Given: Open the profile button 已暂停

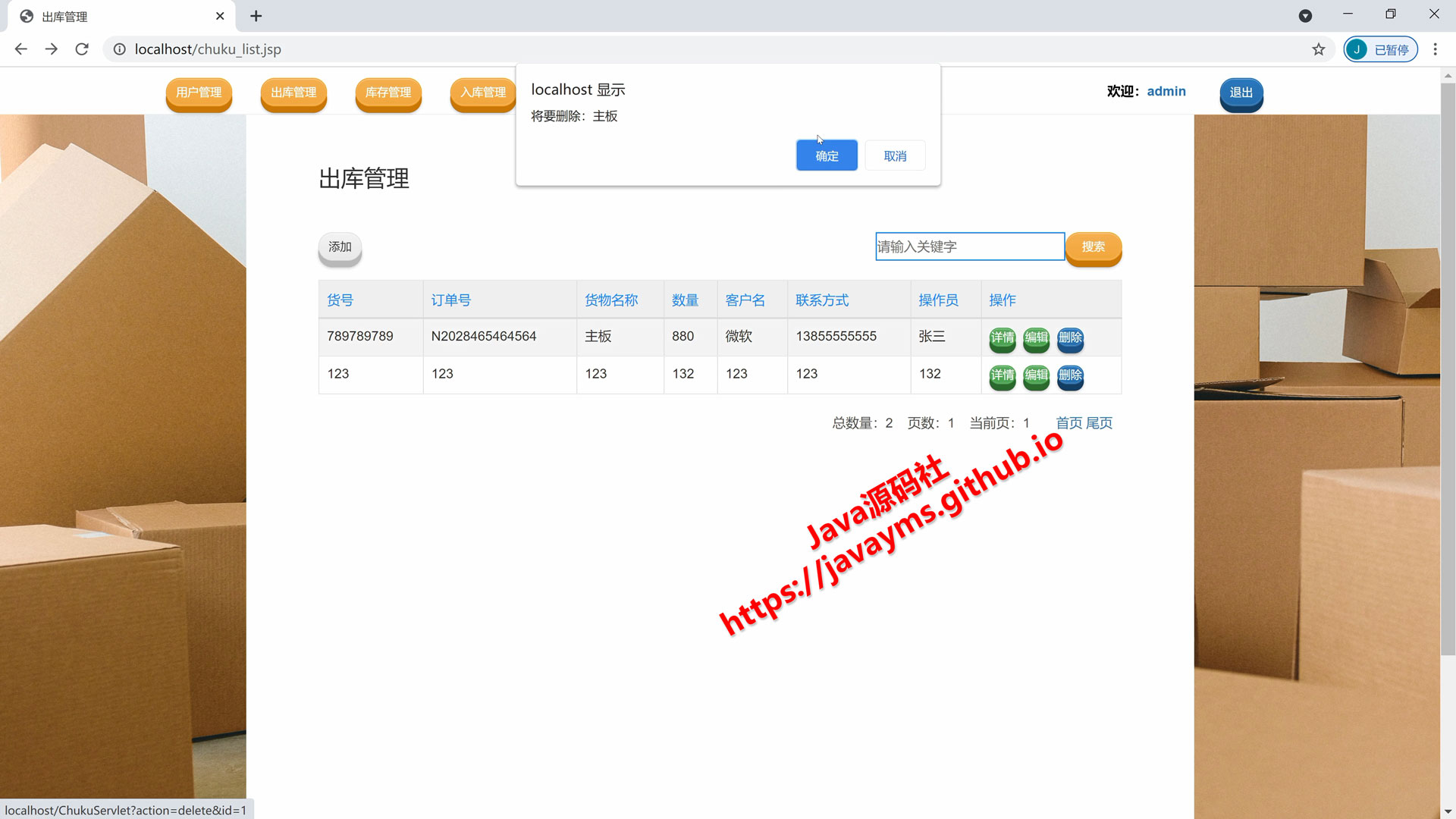Looking at the screenshot, I should pos(1380,49).
